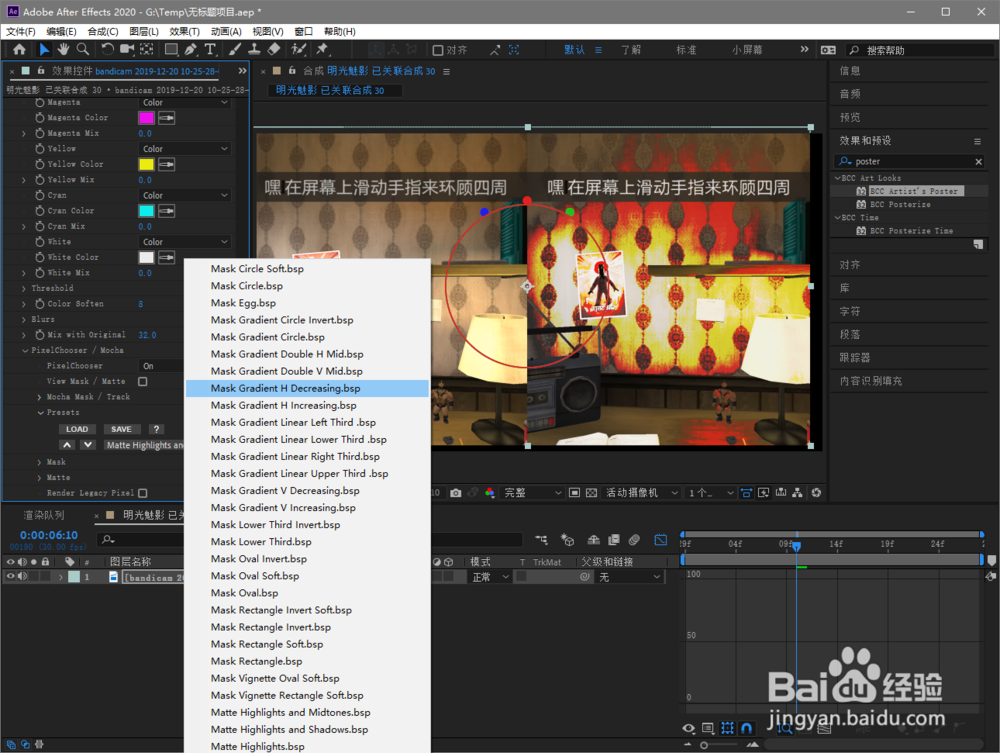This screenshot has height=753, width=1000.
Task: Switch to the 标准 workspace
Action: click(686, 50)
